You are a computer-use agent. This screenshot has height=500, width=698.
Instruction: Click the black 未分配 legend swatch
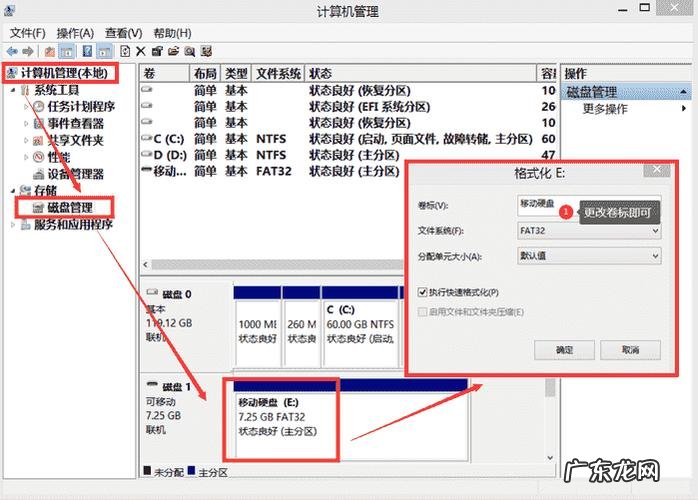pyautogui.click(x=147, y=471)
